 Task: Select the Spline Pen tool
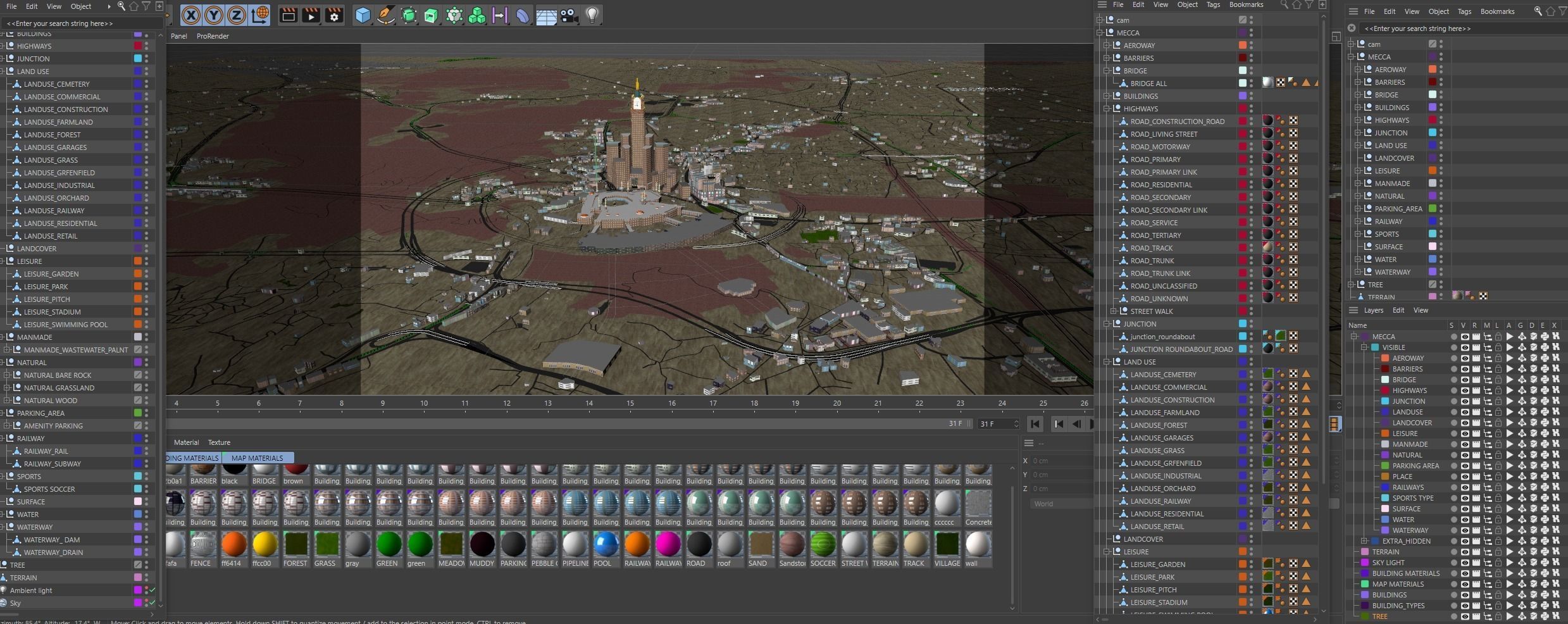[385, 15]
